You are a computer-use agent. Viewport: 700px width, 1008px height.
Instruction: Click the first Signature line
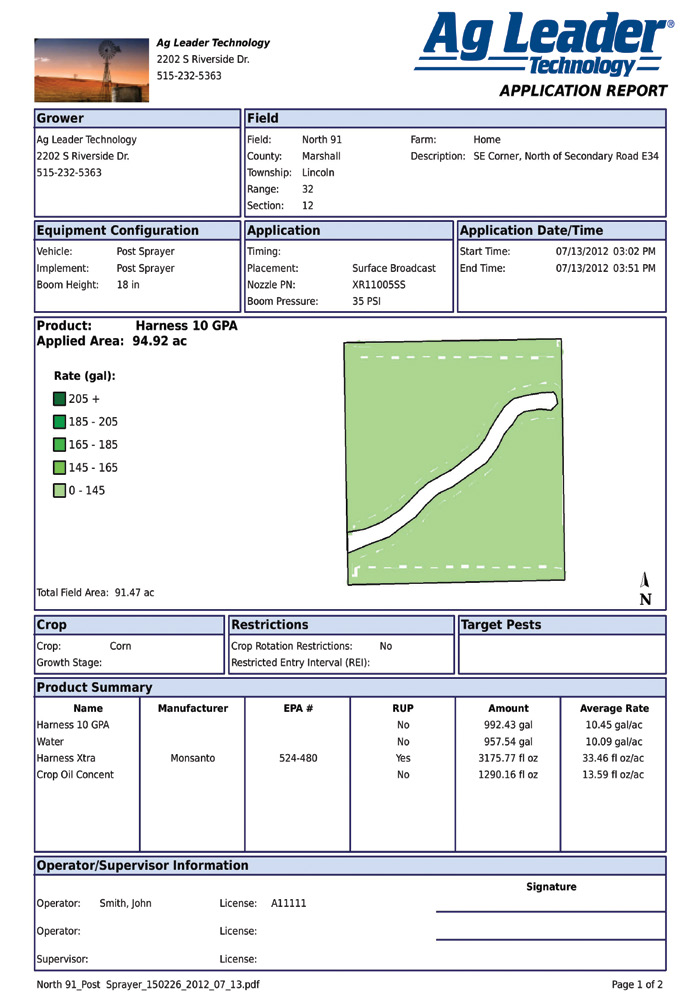[x=550, y=910]
